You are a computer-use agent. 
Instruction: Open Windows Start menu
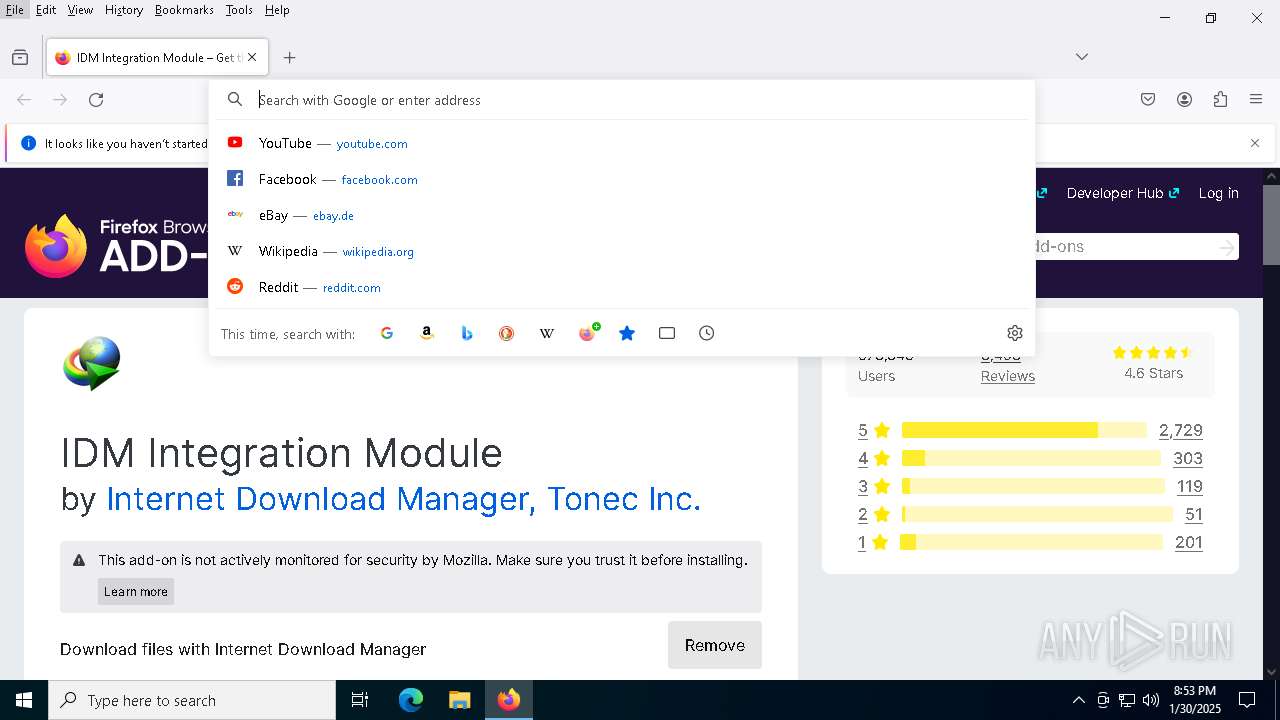pyautogui.click(x=24, y=700)
